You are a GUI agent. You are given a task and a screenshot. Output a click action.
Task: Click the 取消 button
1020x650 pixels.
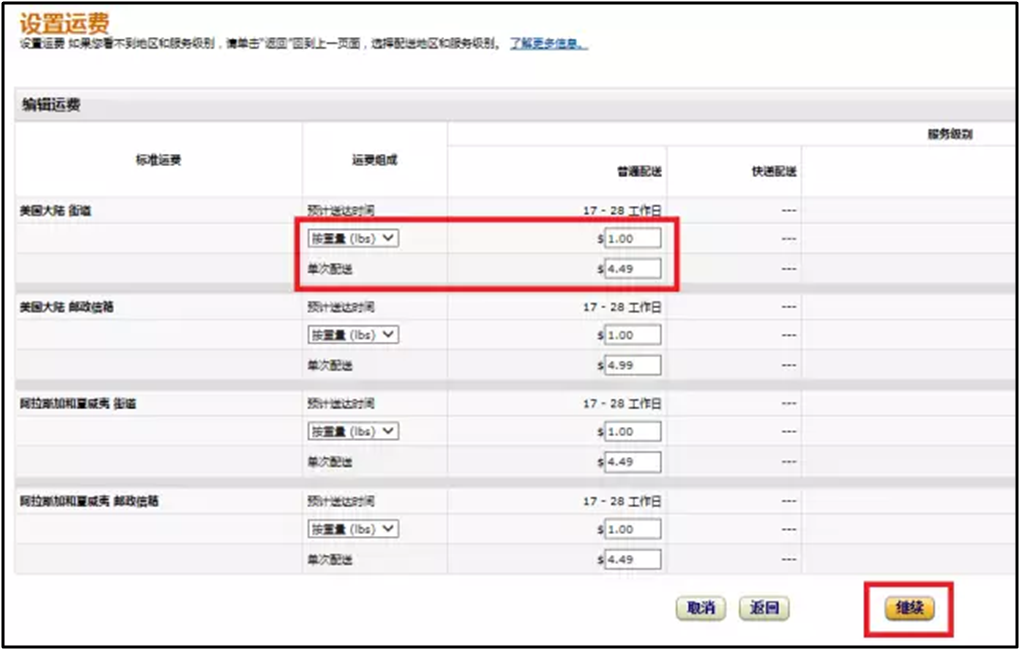point(700,608)
